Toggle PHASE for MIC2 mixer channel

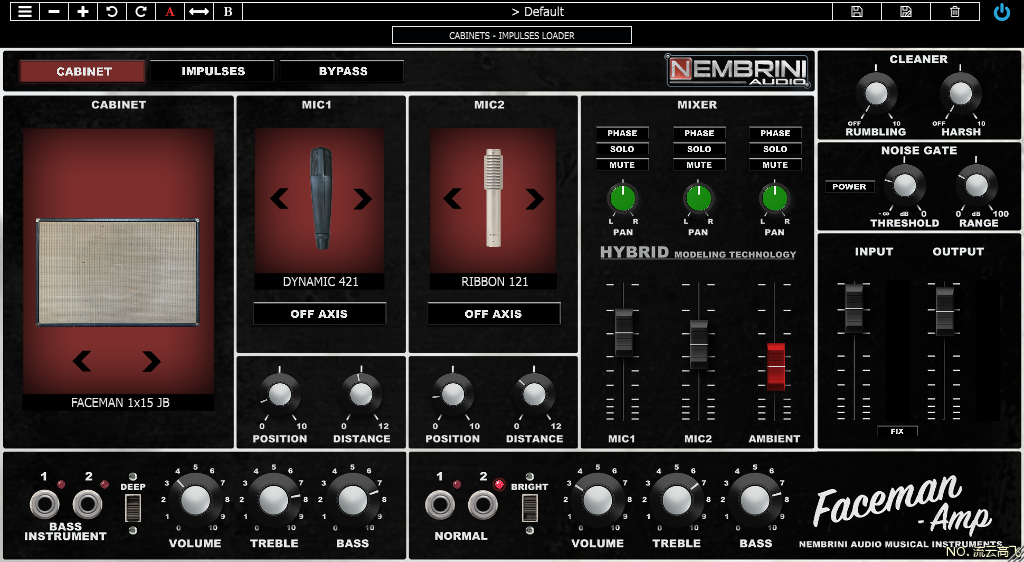click(x=699, y=133)
